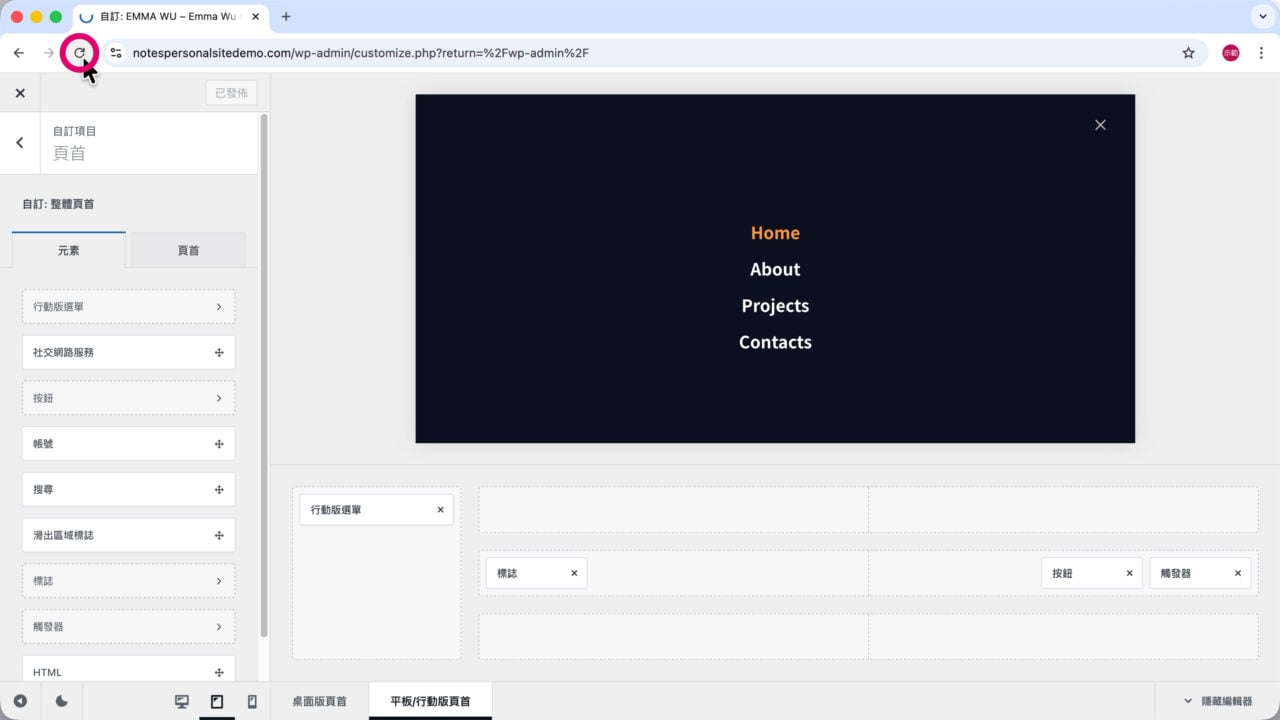Select move handle on 帳號 element
The width and height of the screenshot is (1280, 720).
pos(219,444)
